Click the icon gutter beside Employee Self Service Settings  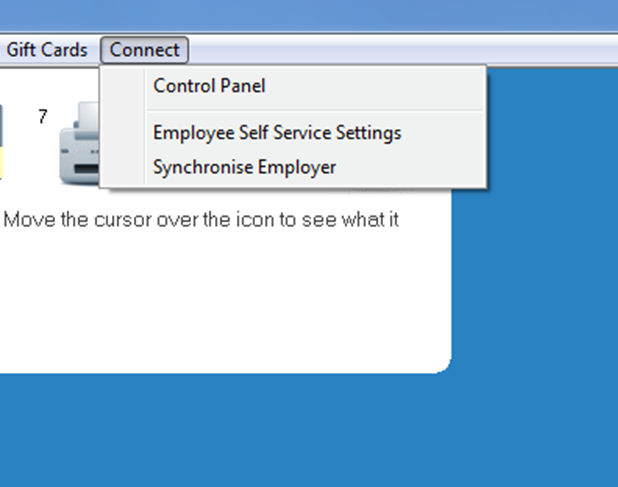(x=123, y=133)
